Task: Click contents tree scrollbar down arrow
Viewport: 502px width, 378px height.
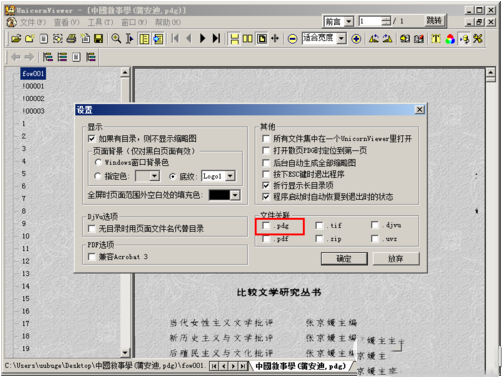Action: 125,352
